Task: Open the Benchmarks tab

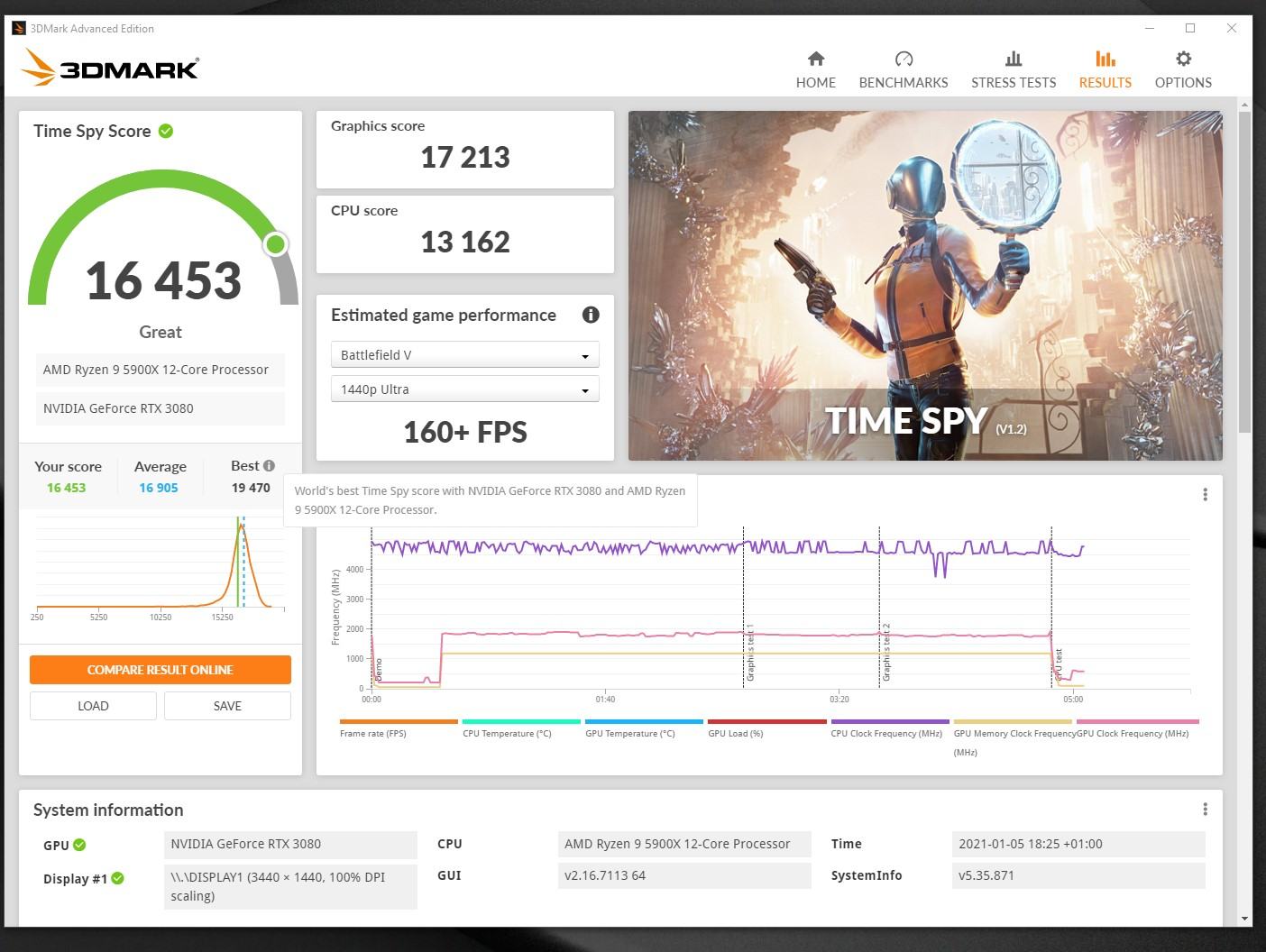Action: [903, 69]
